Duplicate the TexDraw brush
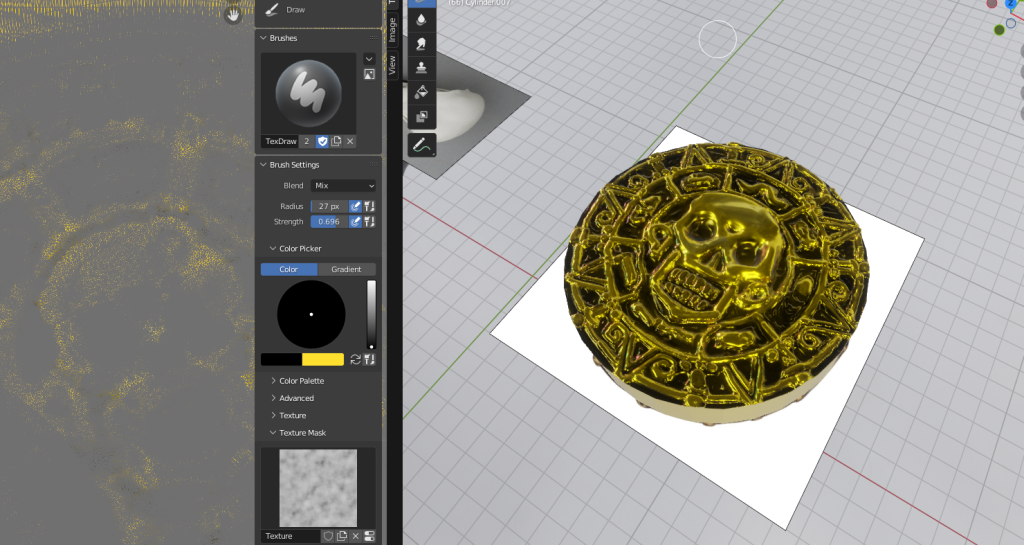Viewport: 1024px width, 545px height. tap(336, 142)
